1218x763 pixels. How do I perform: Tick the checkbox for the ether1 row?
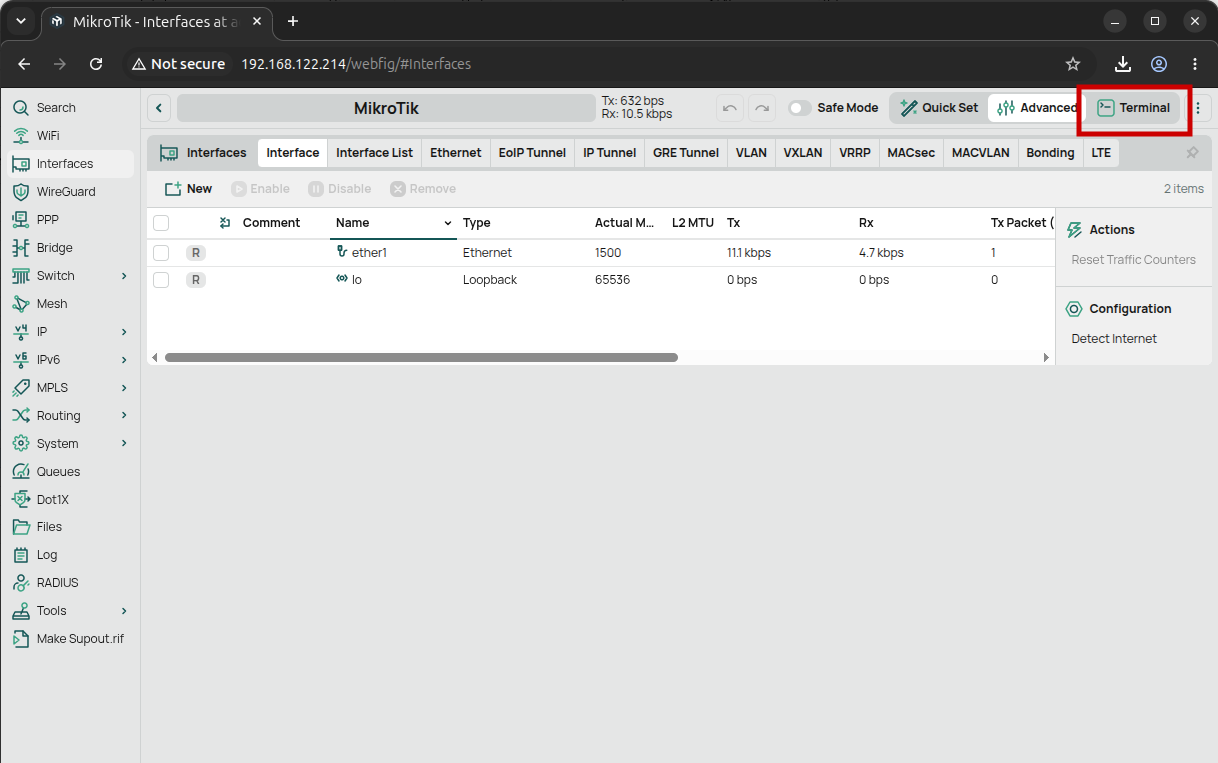pos(161,253)
